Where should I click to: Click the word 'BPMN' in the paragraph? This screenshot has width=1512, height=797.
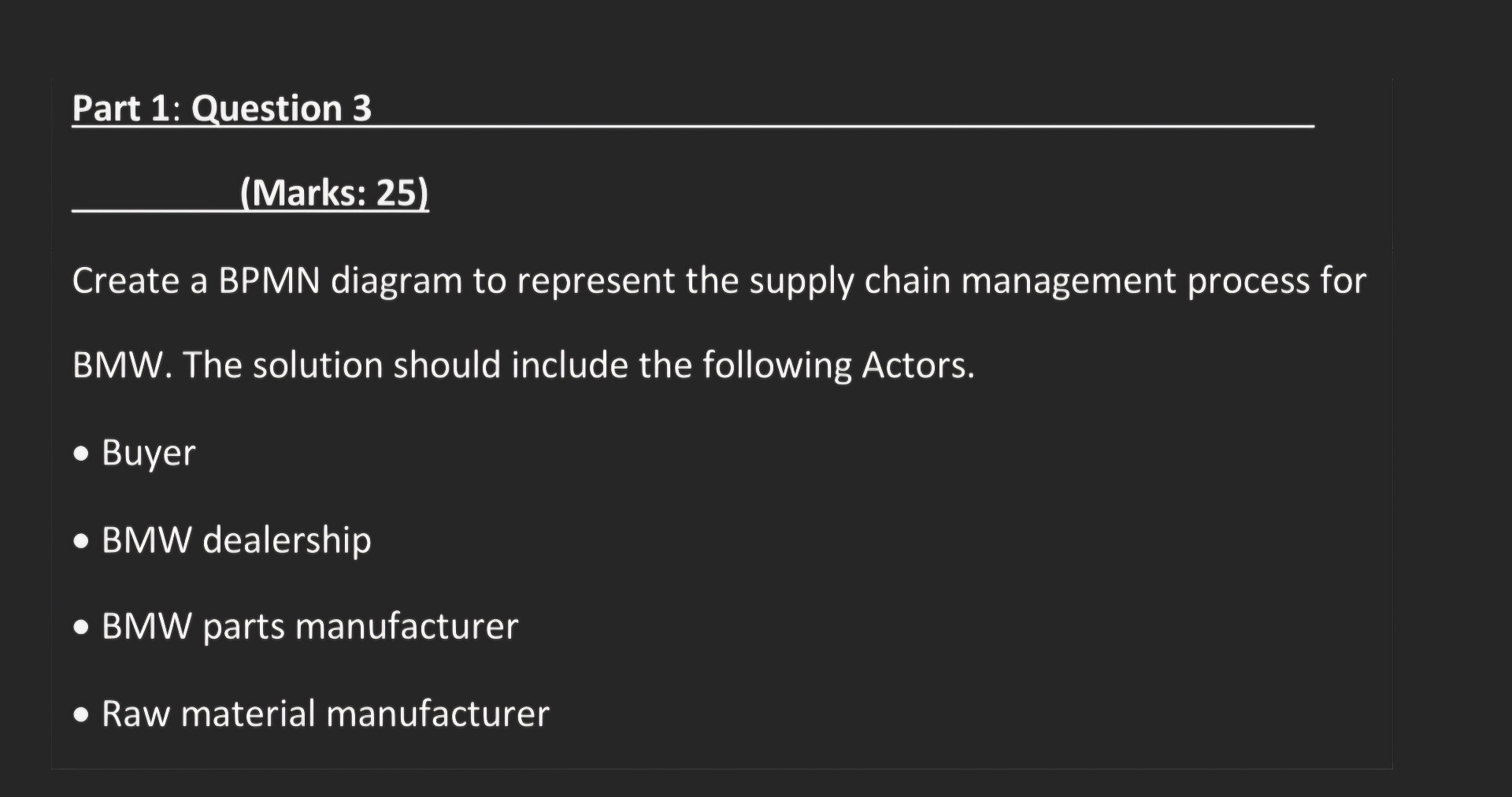[x=269, y=281]
